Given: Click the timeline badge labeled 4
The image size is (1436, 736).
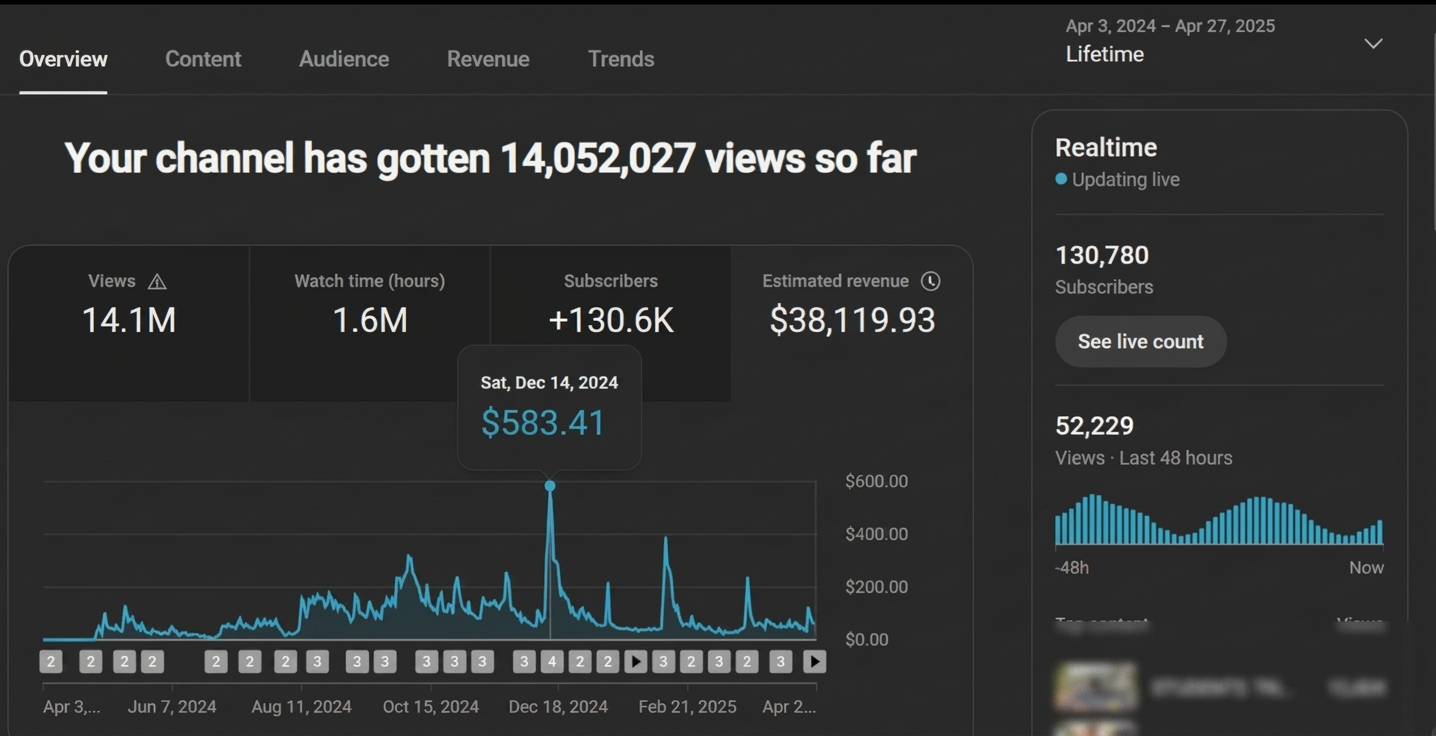Looking at the screenshot, I should [x=552, y=661].
